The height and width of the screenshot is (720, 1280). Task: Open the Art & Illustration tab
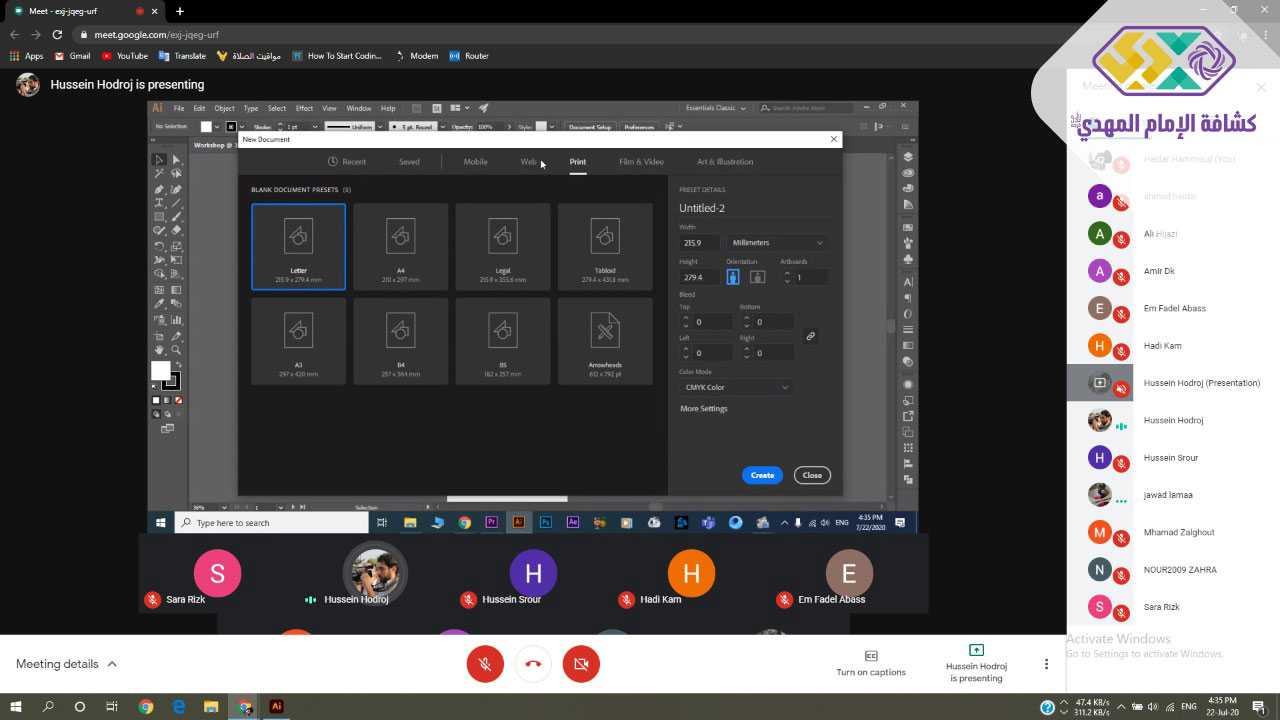725,162
